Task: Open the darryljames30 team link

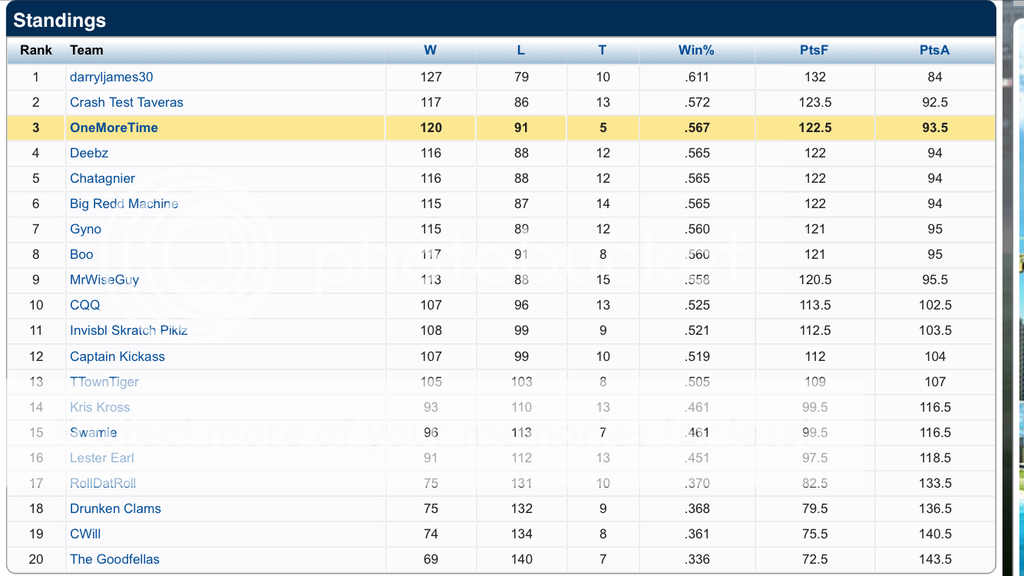Action: pos(111,77)
